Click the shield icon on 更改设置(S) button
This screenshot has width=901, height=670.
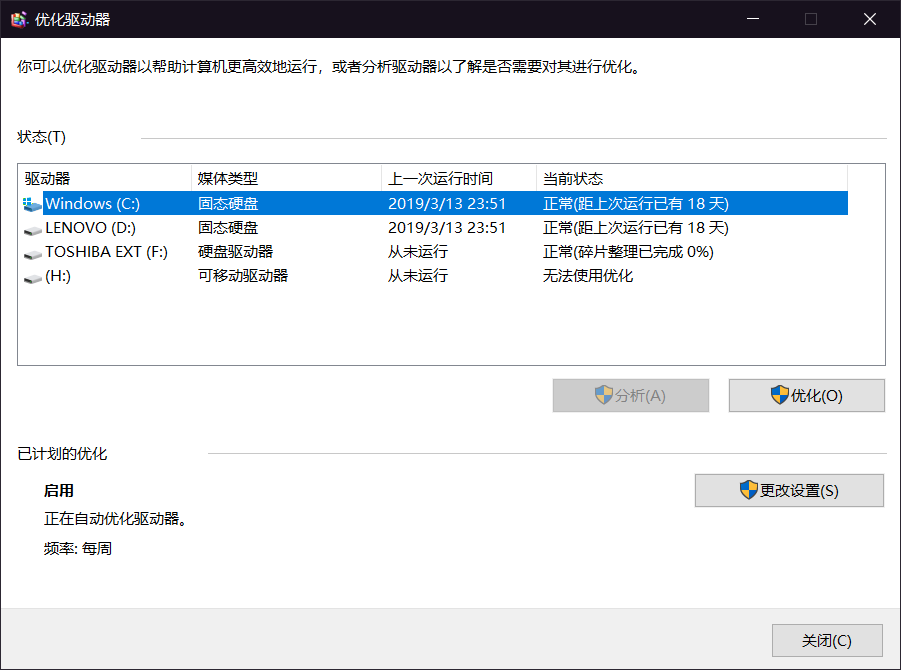pyautogui.click(x=748, y=490)
